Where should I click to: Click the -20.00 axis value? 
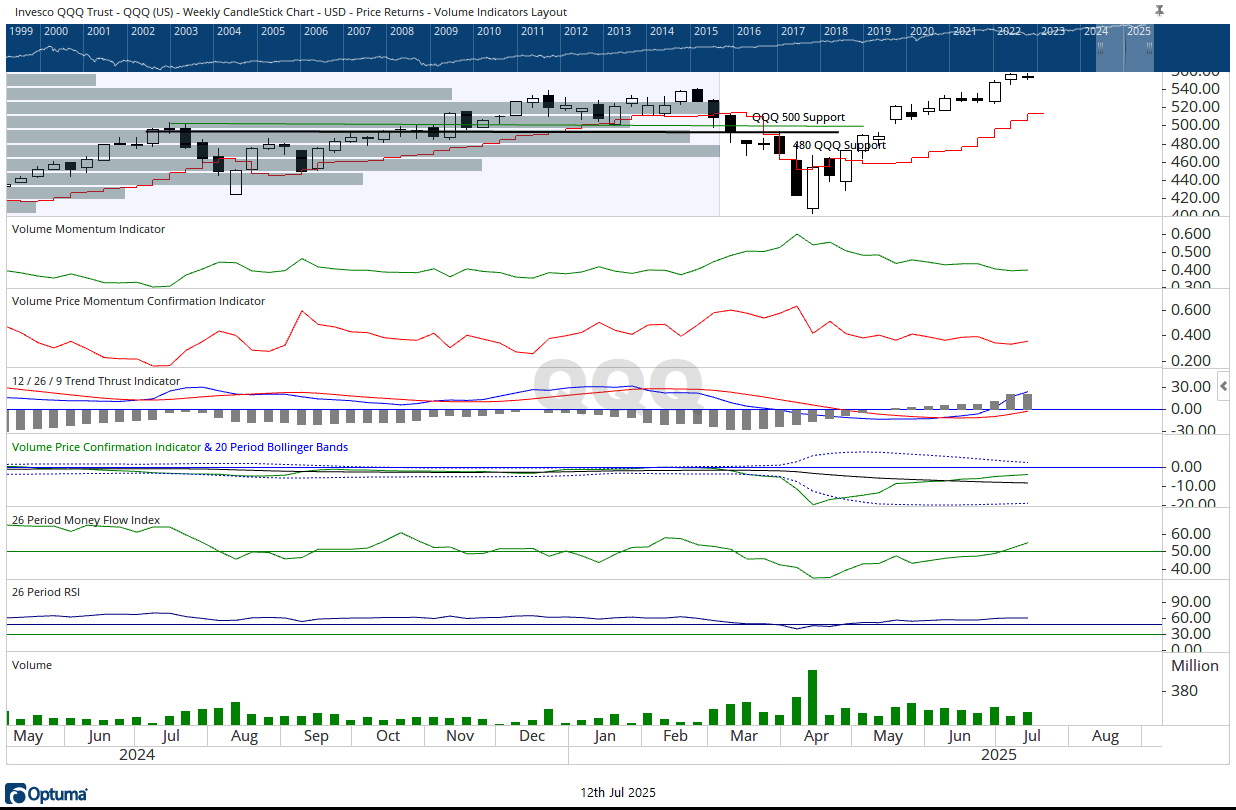1192,505
